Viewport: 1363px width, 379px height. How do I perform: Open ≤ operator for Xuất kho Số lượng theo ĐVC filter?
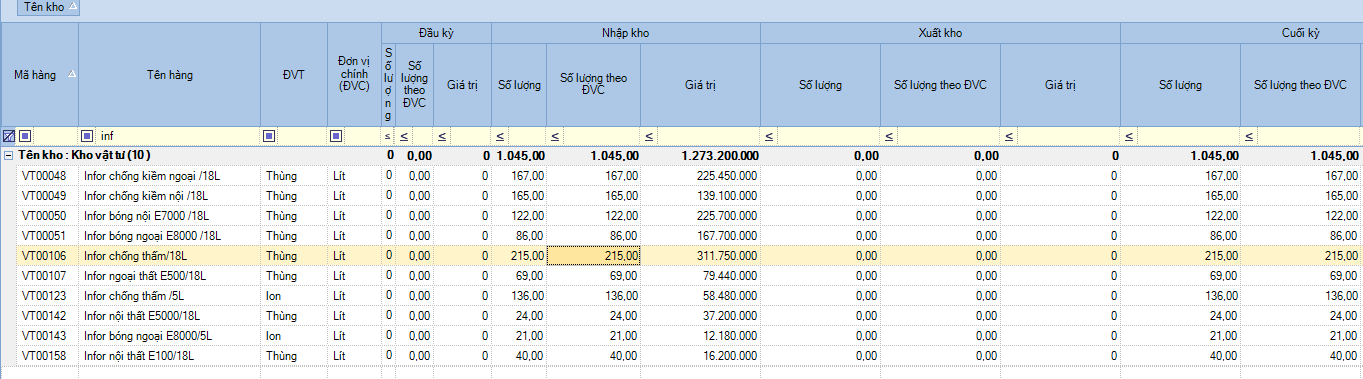[x=889, y=136]
